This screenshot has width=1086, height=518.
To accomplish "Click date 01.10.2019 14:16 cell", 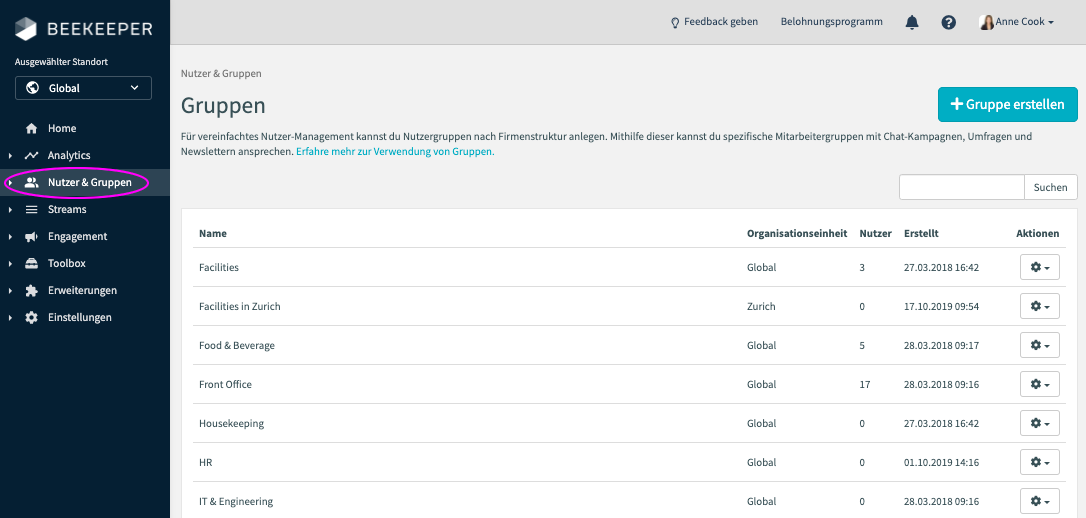I will pos(941,463).
